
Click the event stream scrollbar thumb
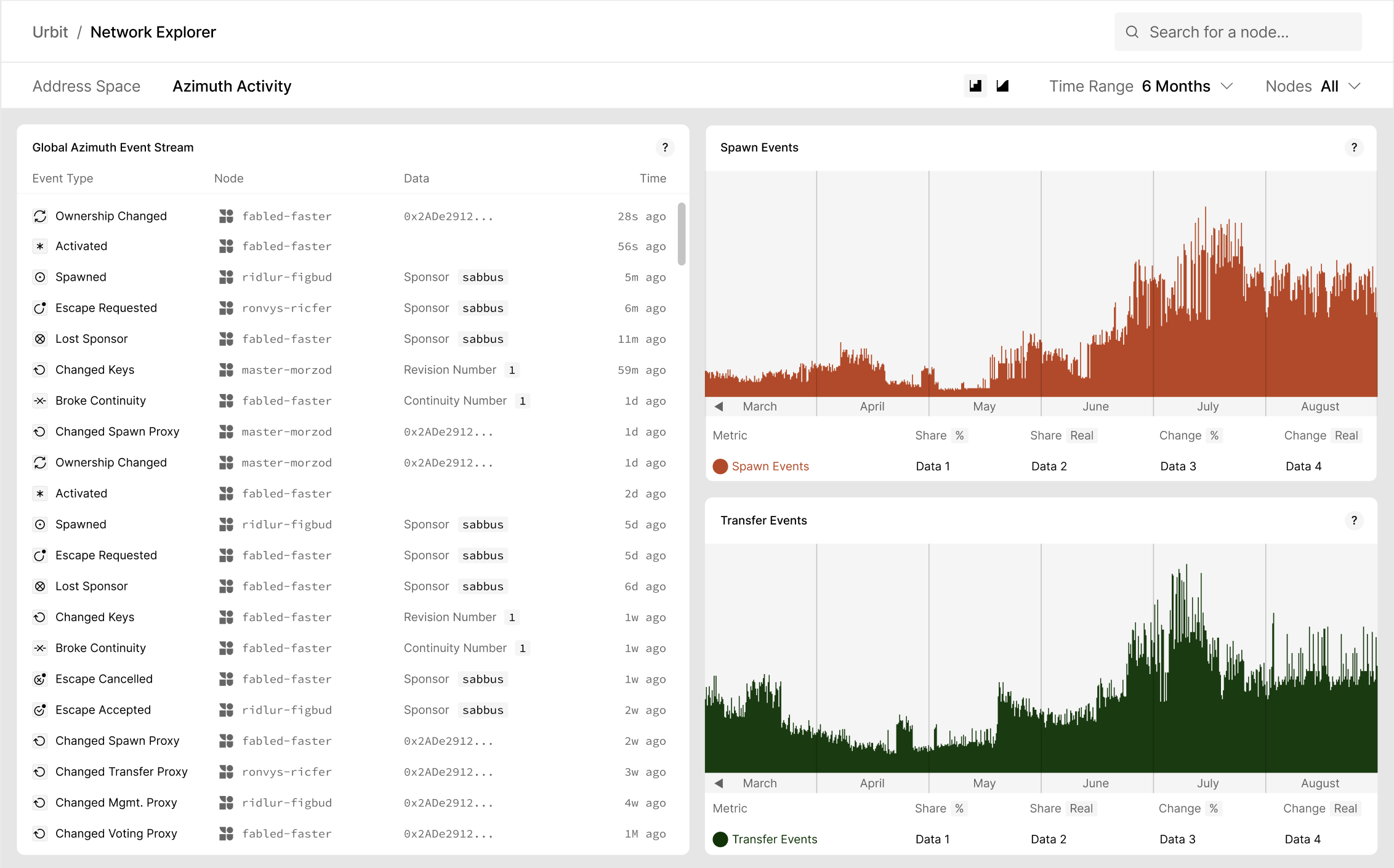click(x=682, y=234)
